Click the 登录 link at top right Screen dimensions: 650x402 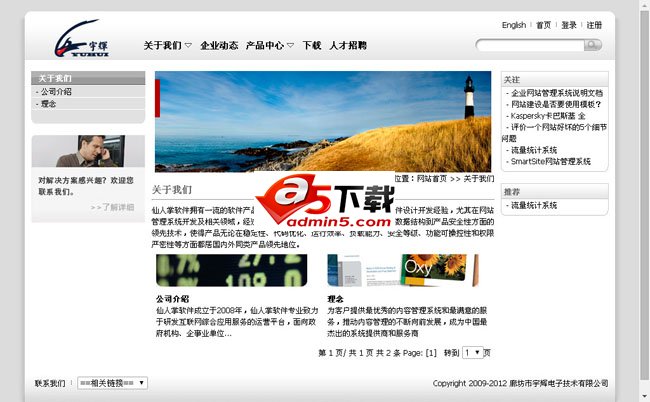click(x=569, y=25)
